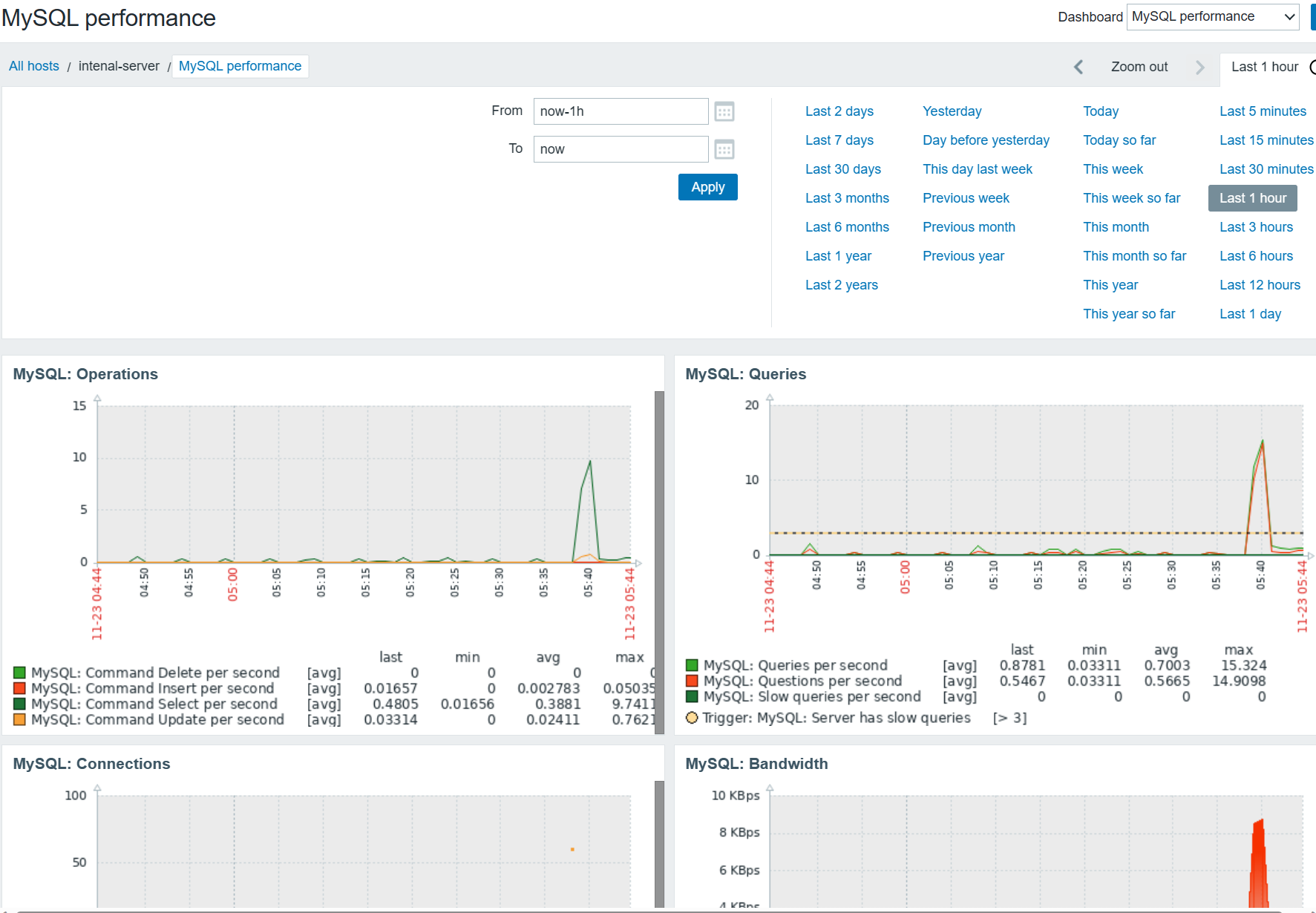Click Zoom out
Viewport: 1316px width, 913px height.
pyautogui.click(x=1139, y=67)
